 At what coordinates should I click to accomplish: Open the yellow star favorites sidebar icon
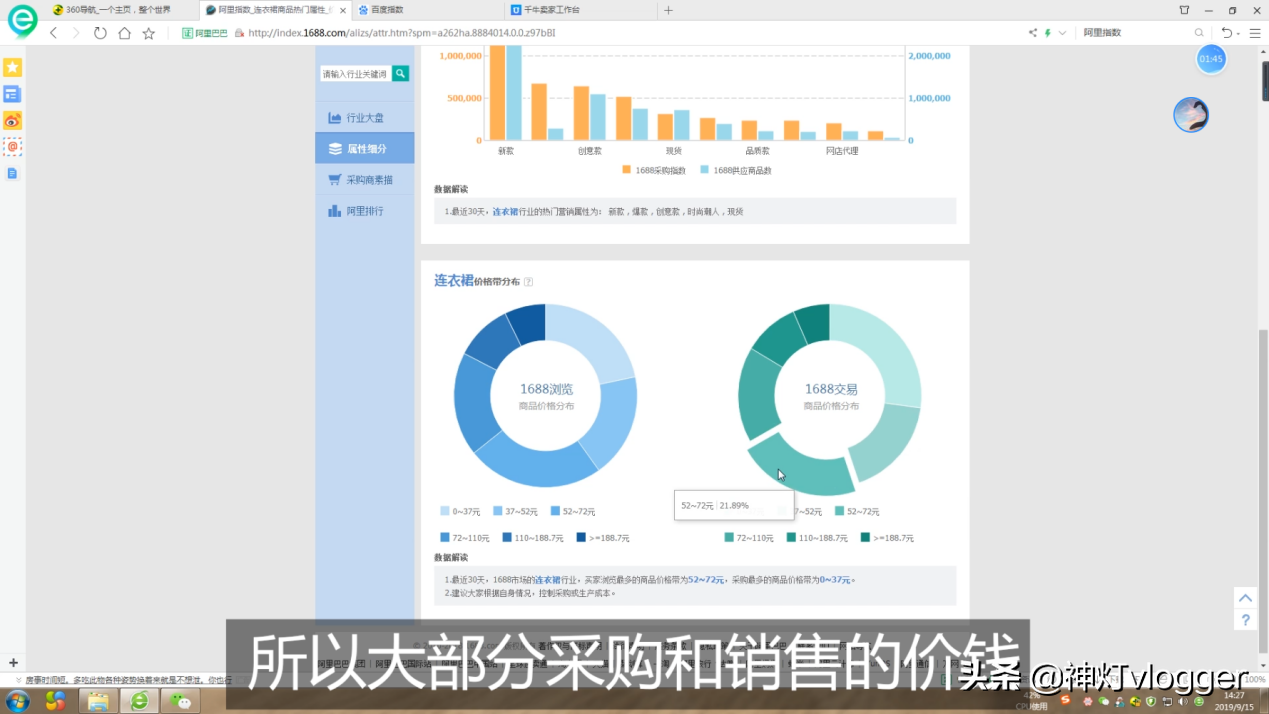tap(12, 67)
